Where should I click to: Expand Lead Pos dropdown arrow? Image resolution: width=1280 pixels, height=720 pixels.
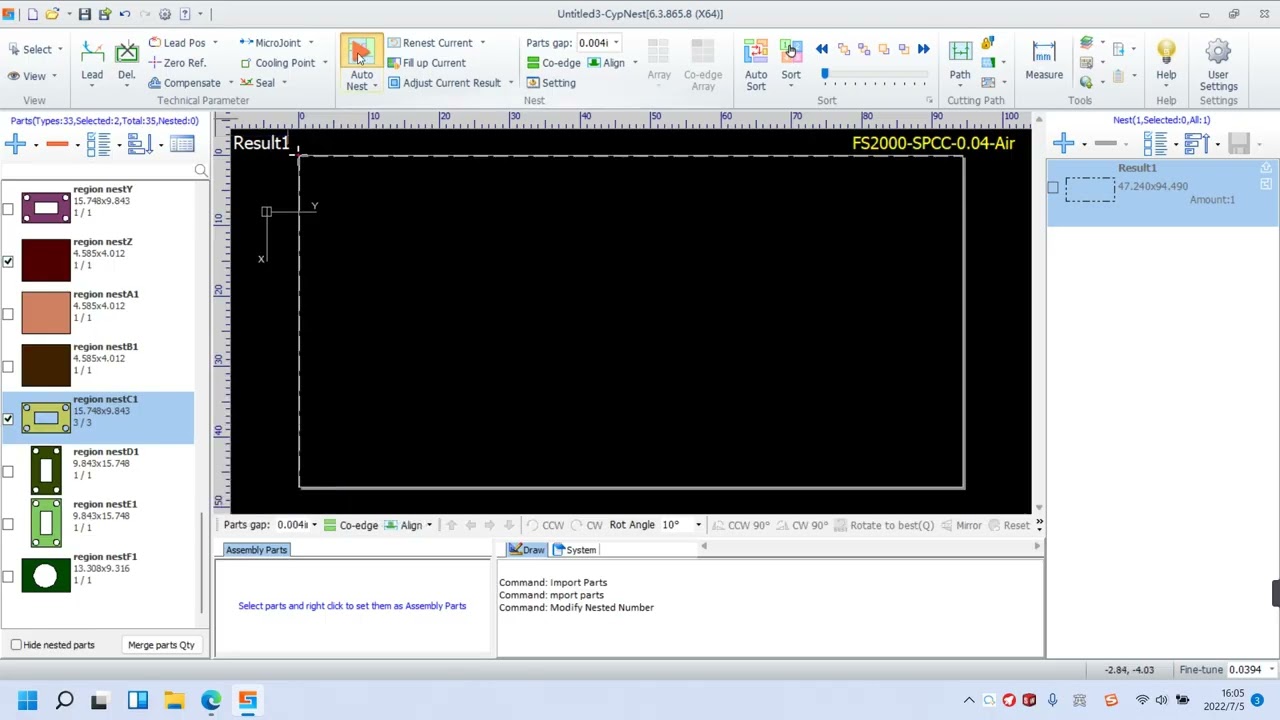pos(214,43)
